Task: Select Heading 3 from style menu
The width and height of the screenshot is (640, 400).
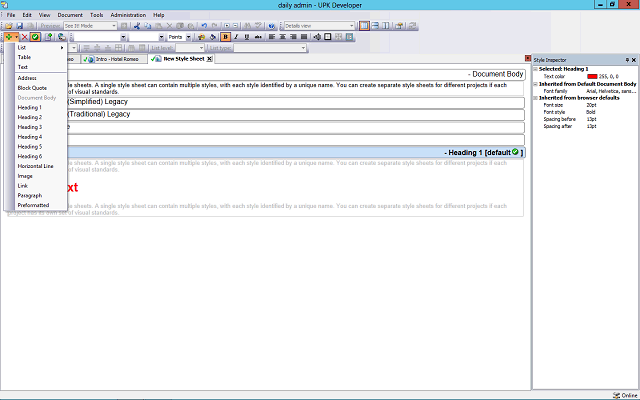Action: click(x=30, y=127)
